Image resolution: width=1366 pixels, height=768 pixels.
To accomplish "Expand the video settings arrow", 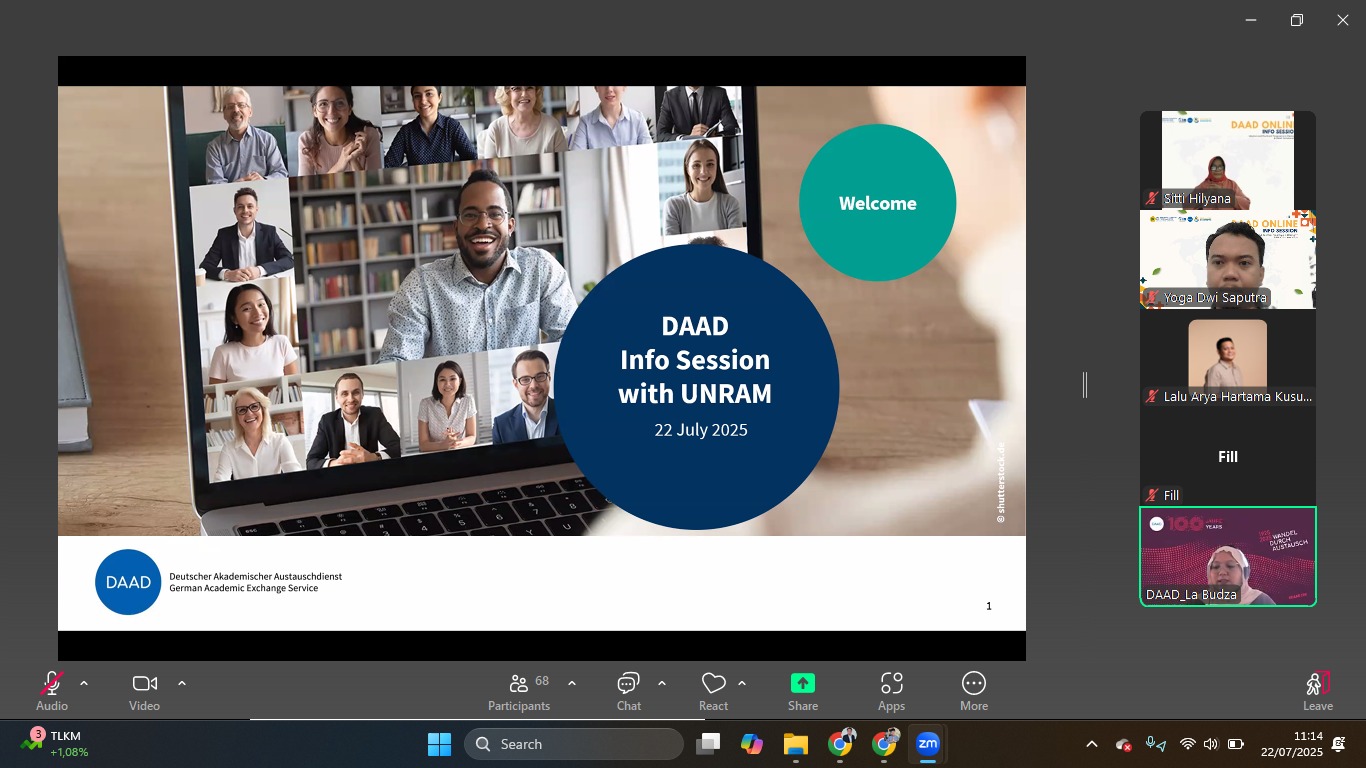I will (x=182, y=683).
